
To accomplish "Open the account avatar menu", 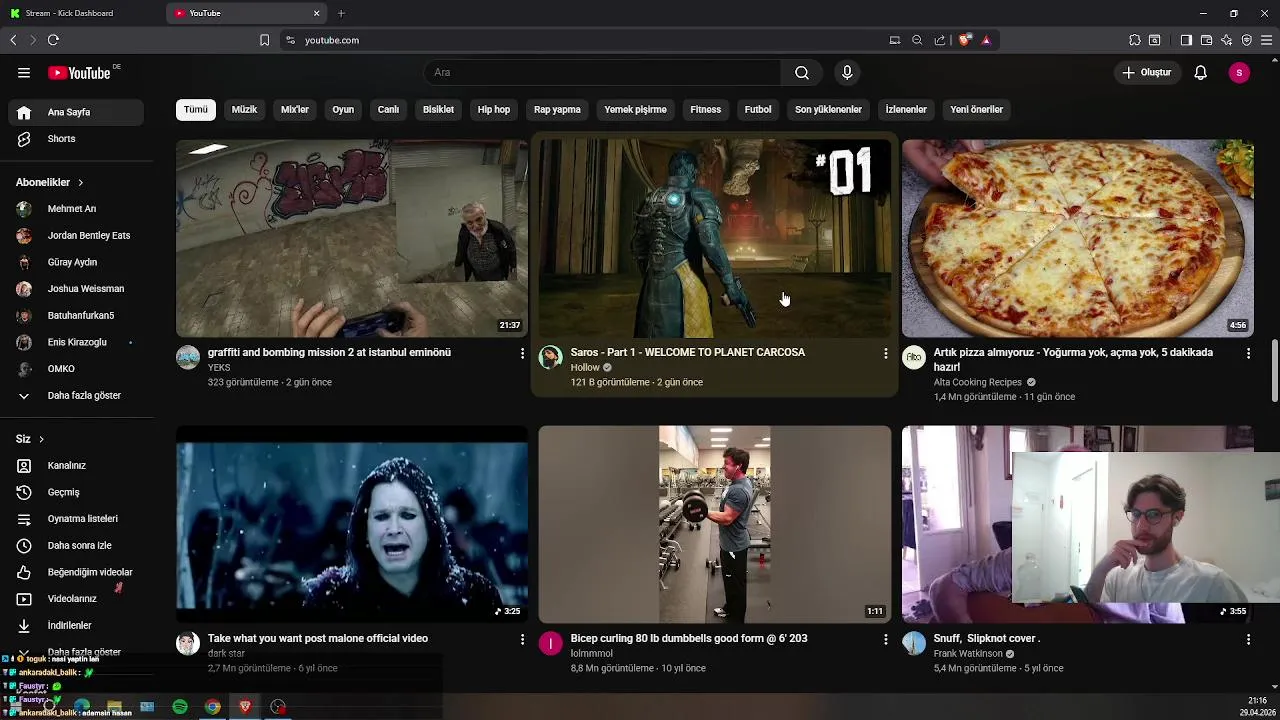I will 1239,72.
